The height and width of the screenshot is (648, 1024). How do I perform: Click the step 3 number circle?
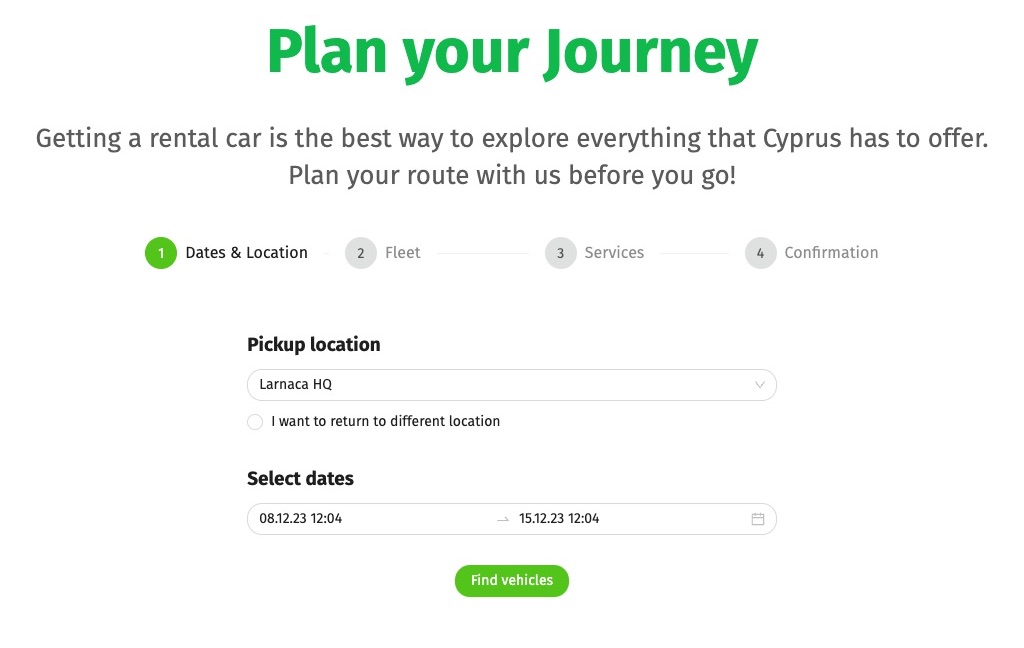point(561,253)
